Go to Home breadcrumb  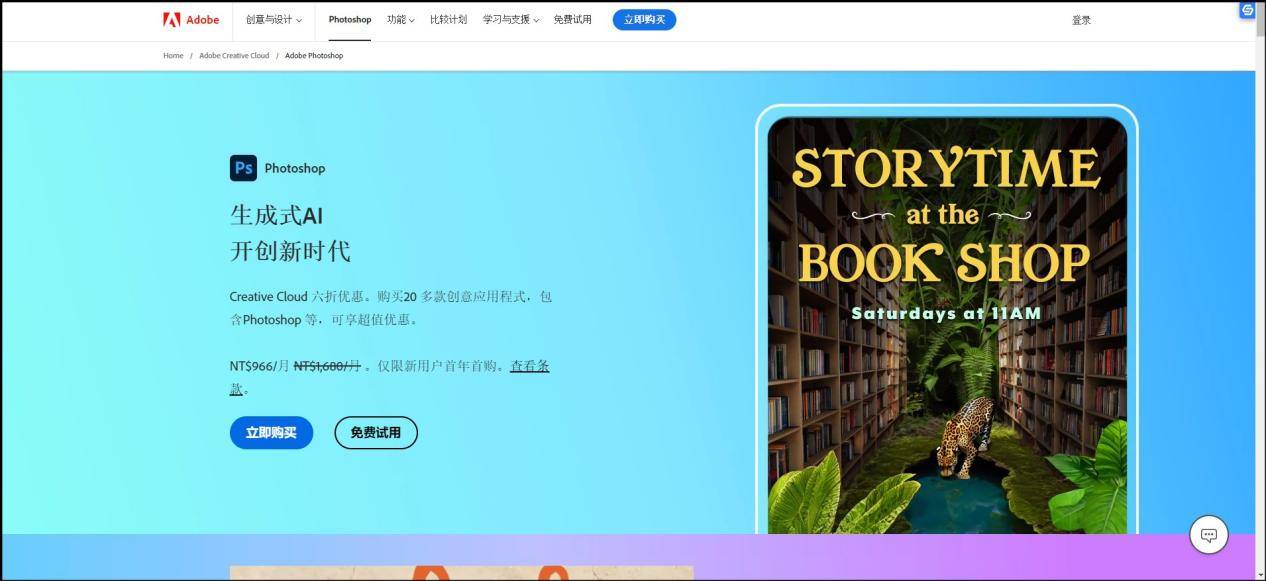173,56
